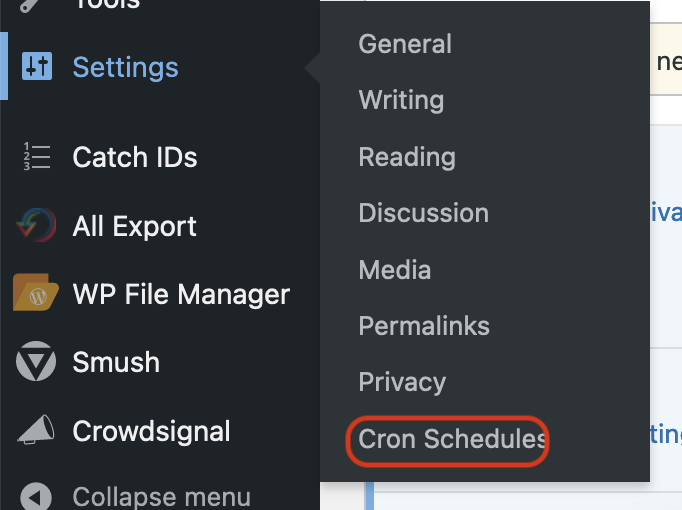Click the Crowdsignal megaphone icon

[x=36, y=430]
